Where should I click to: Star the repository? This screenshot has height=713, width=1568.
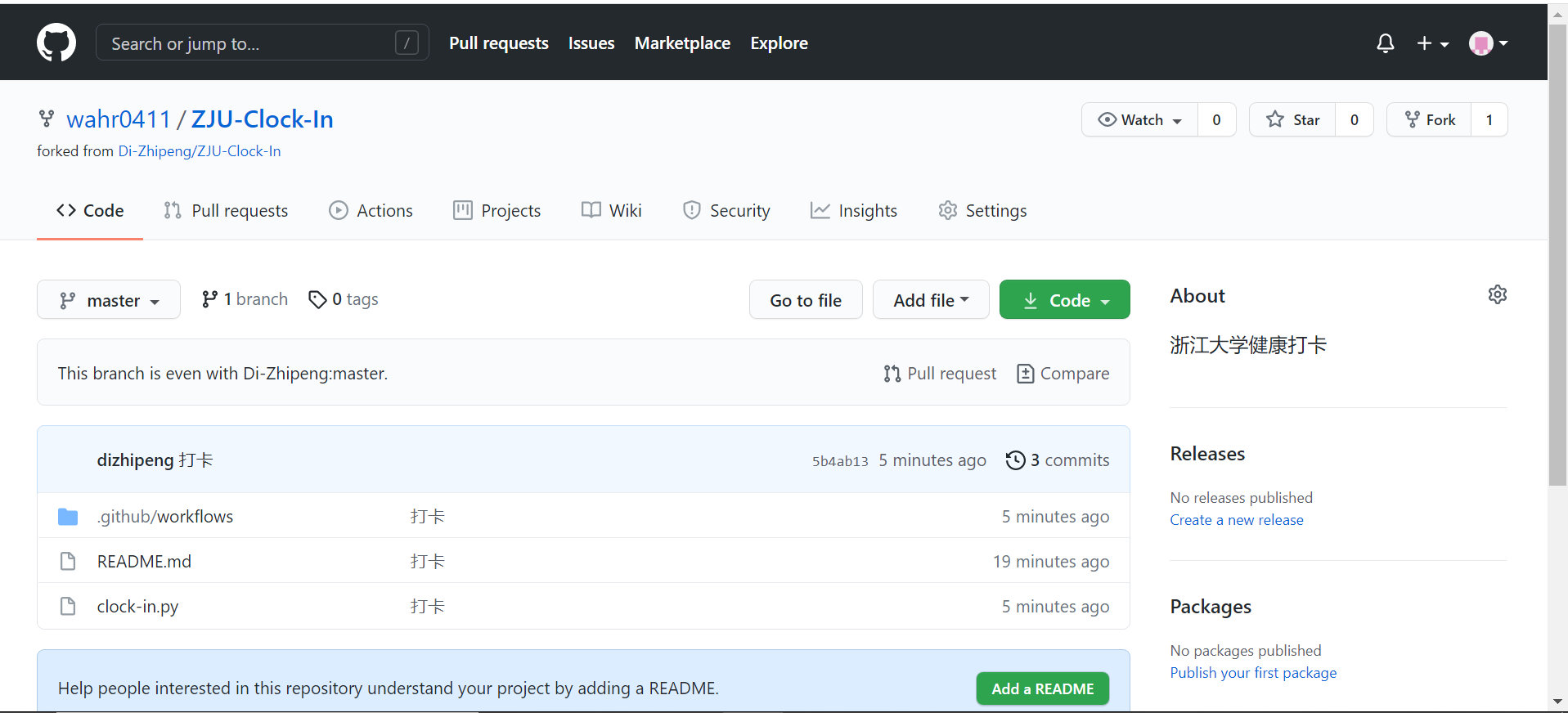click(x=1292, y=119)
